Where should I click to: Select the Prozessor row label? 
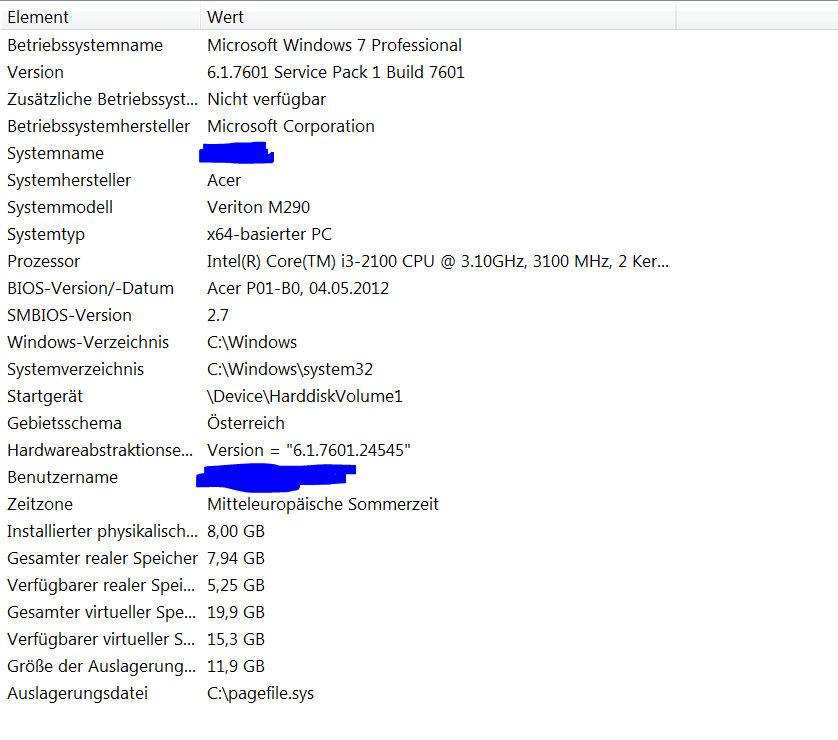[44, 261]
